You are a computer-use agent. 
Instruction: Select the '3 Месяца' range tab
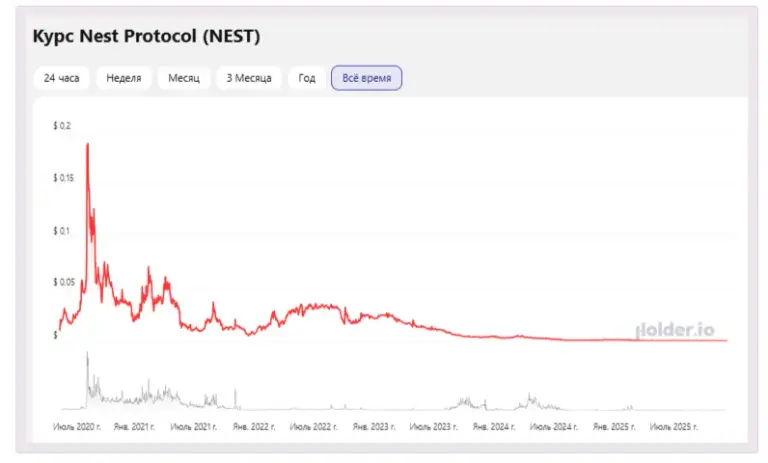[249, 78]
